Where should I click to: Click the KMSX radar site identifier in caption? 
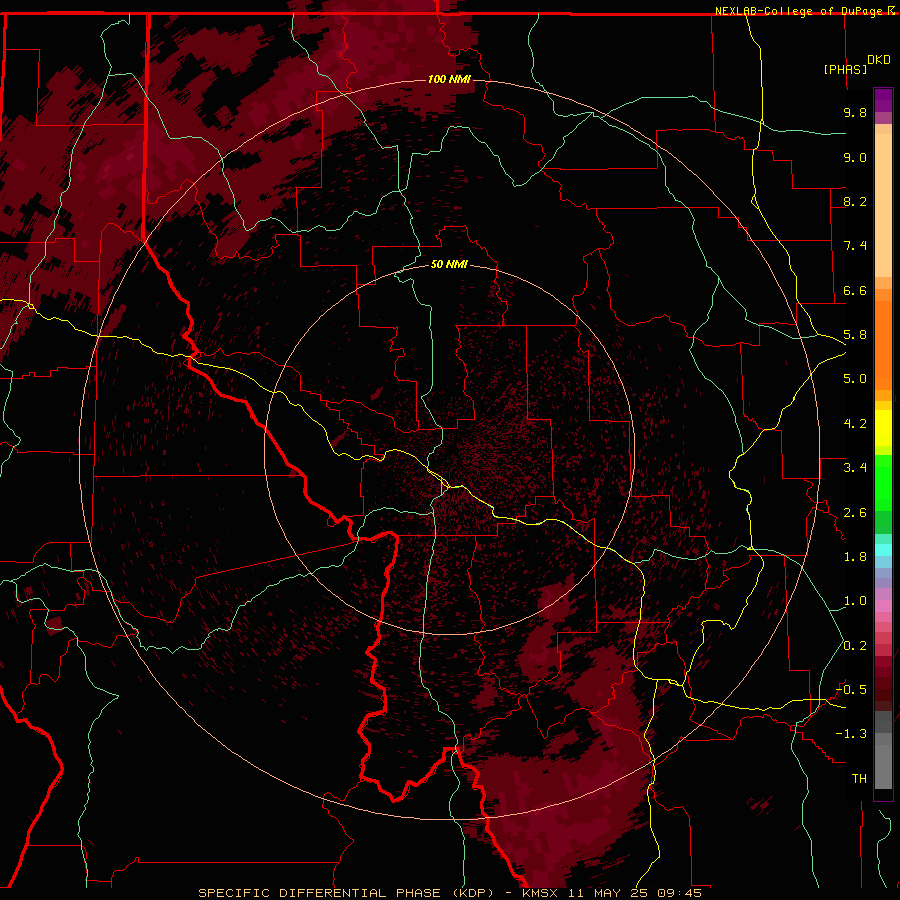tap(540, 893)
